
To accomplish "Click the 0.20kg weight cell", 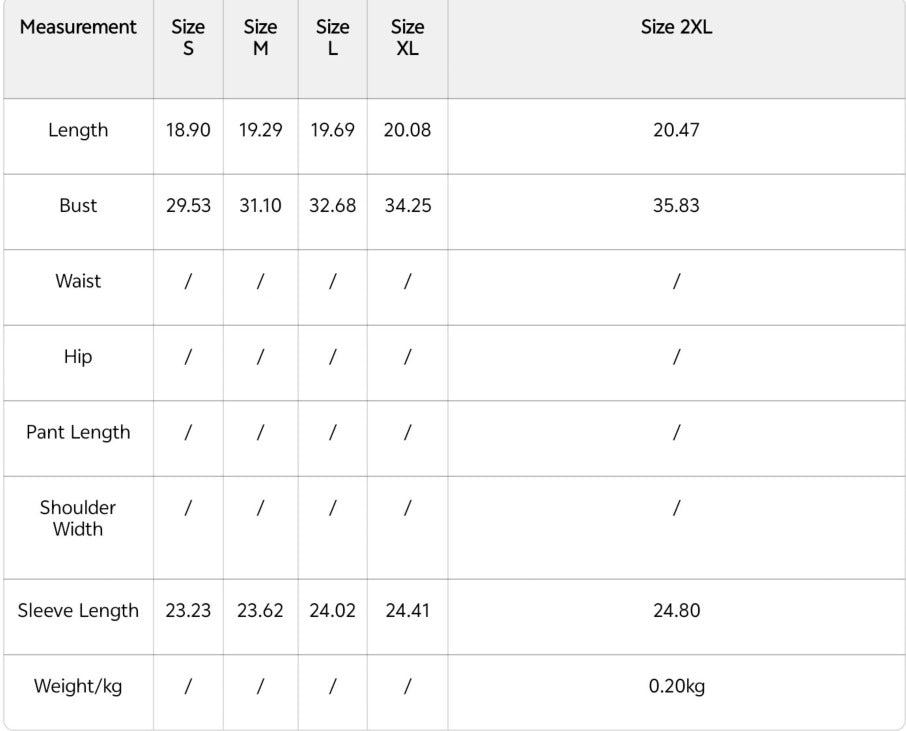I will (677, 687).
